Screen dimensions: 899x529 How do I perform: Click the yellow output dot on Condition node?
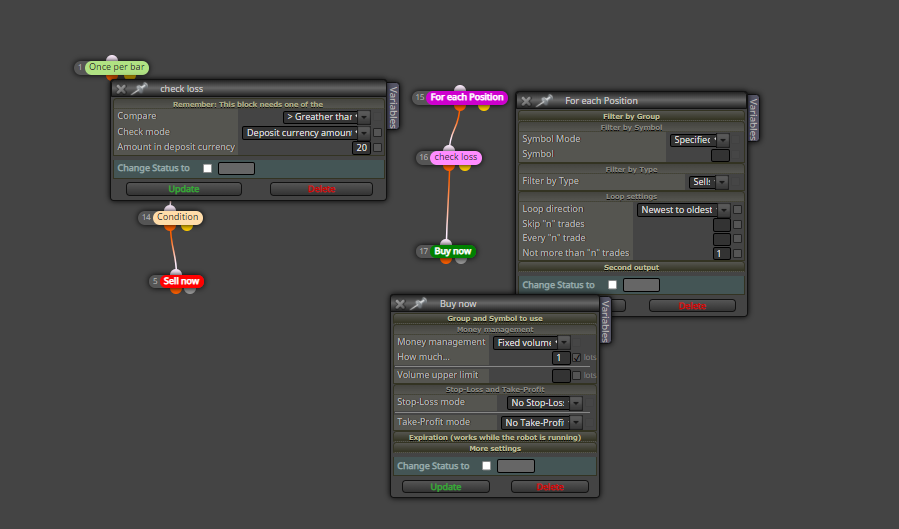coord(187,226)
